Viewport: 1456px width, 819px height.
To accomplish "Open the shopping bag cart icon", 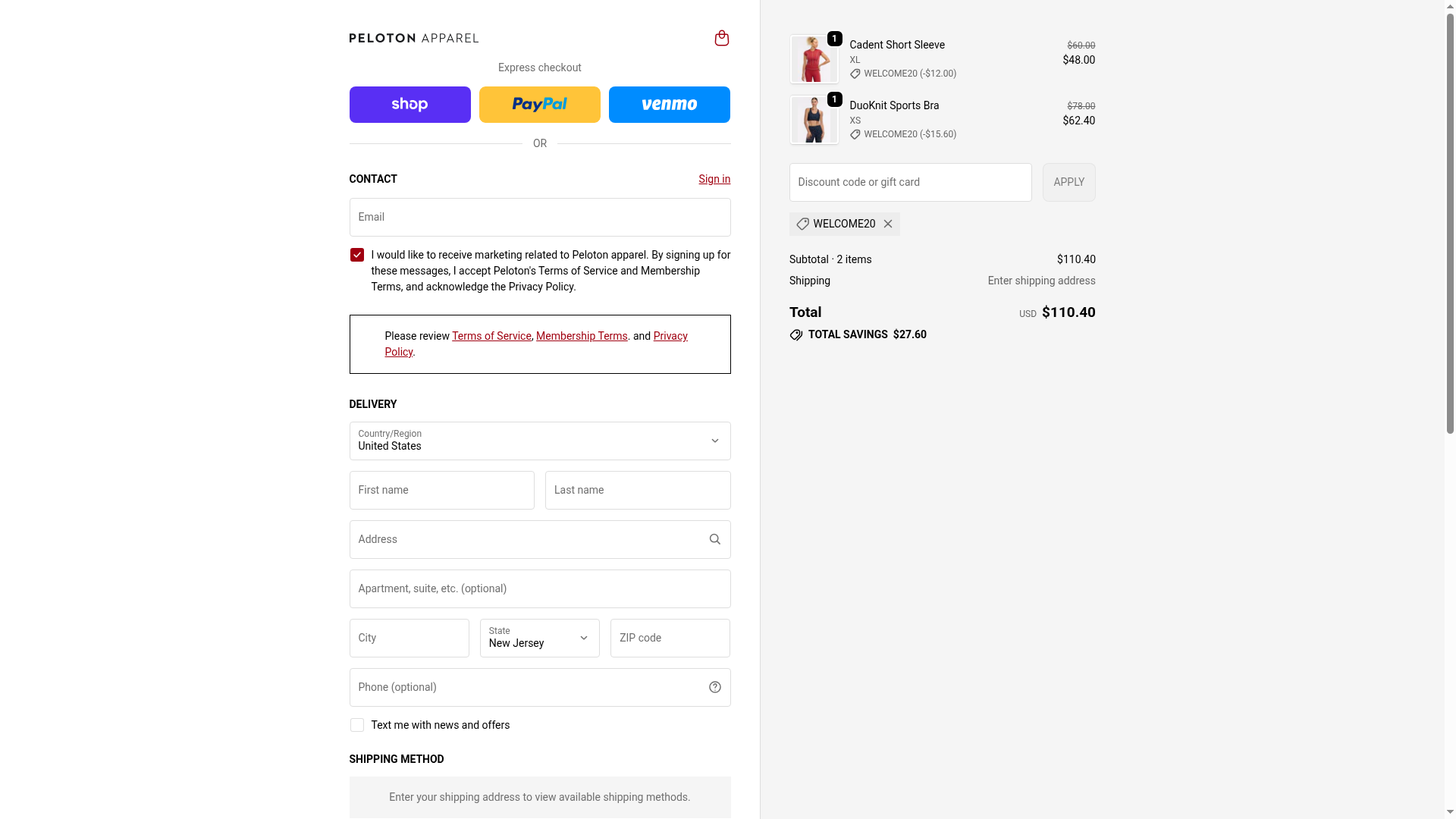I will tap(721, 38).
